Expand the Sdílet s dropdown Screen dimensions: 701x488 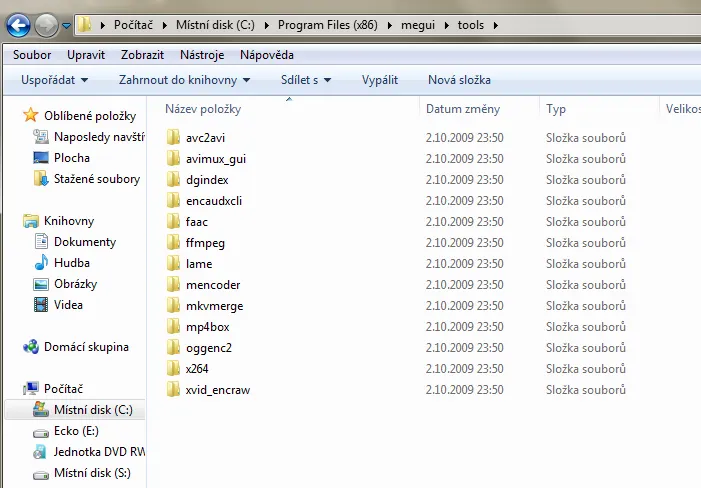click(306, 80)
